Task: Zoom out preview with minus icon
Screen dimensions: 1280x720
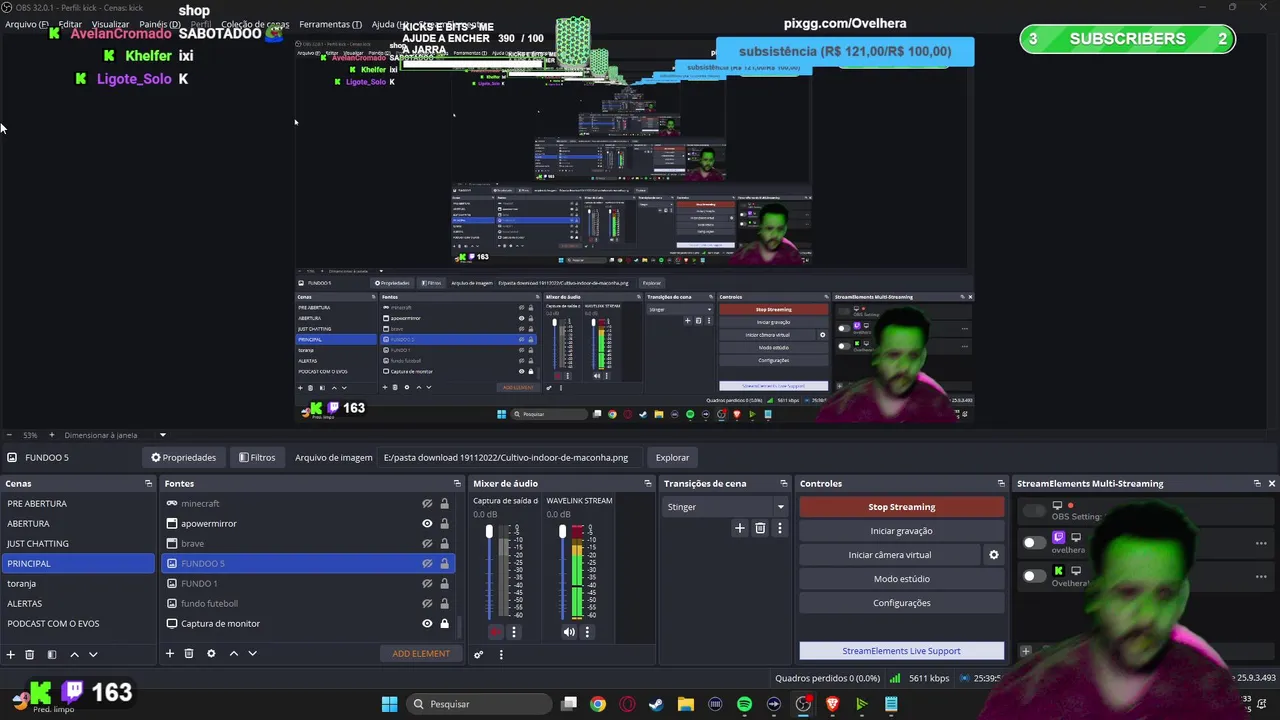Action: click(x=9, y=435)
